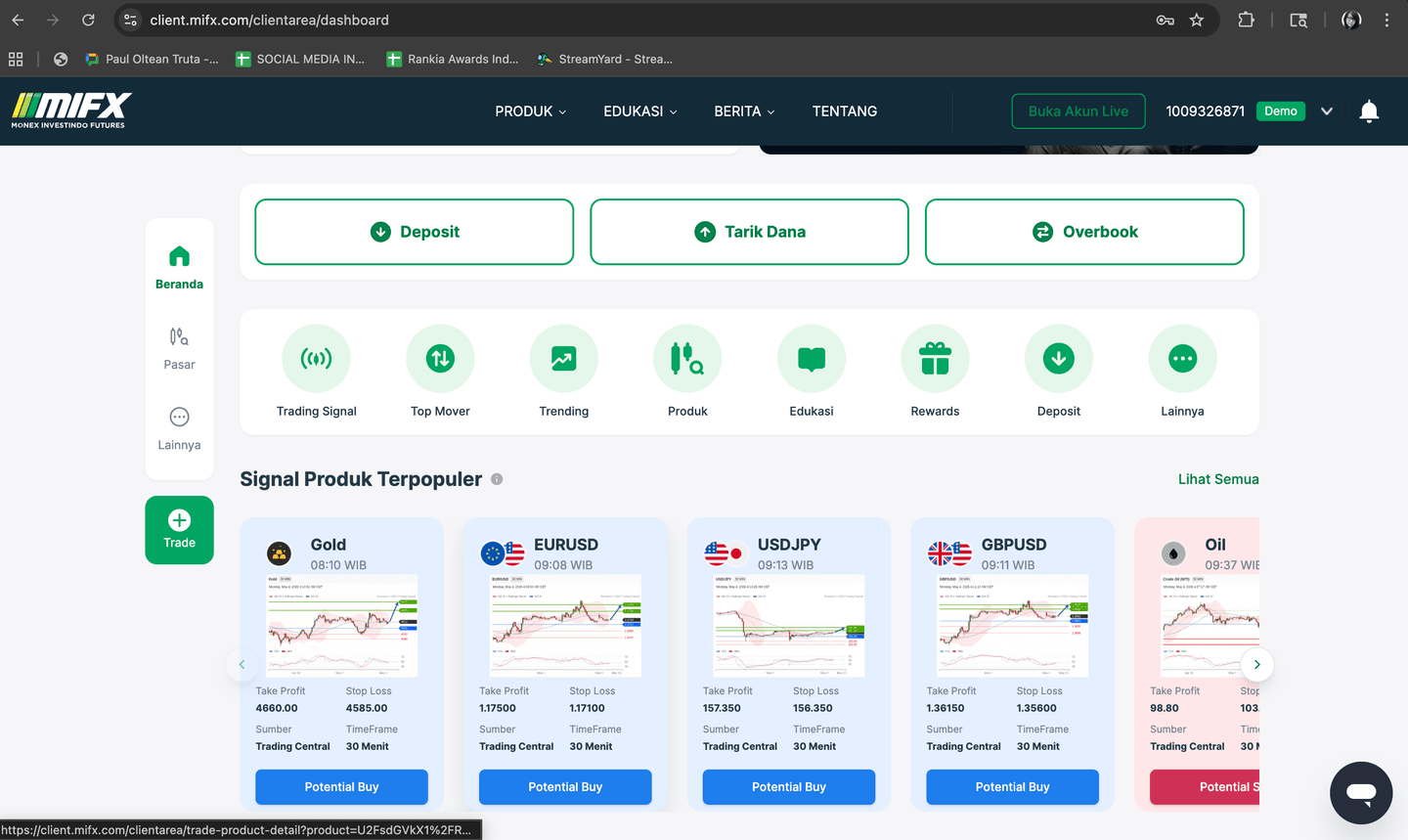Image resolution: width=1408 pixels, height=840 pixels.
Task: Open the Rankia Awards Ind... bookmark
Action: [x=453, y=59]
